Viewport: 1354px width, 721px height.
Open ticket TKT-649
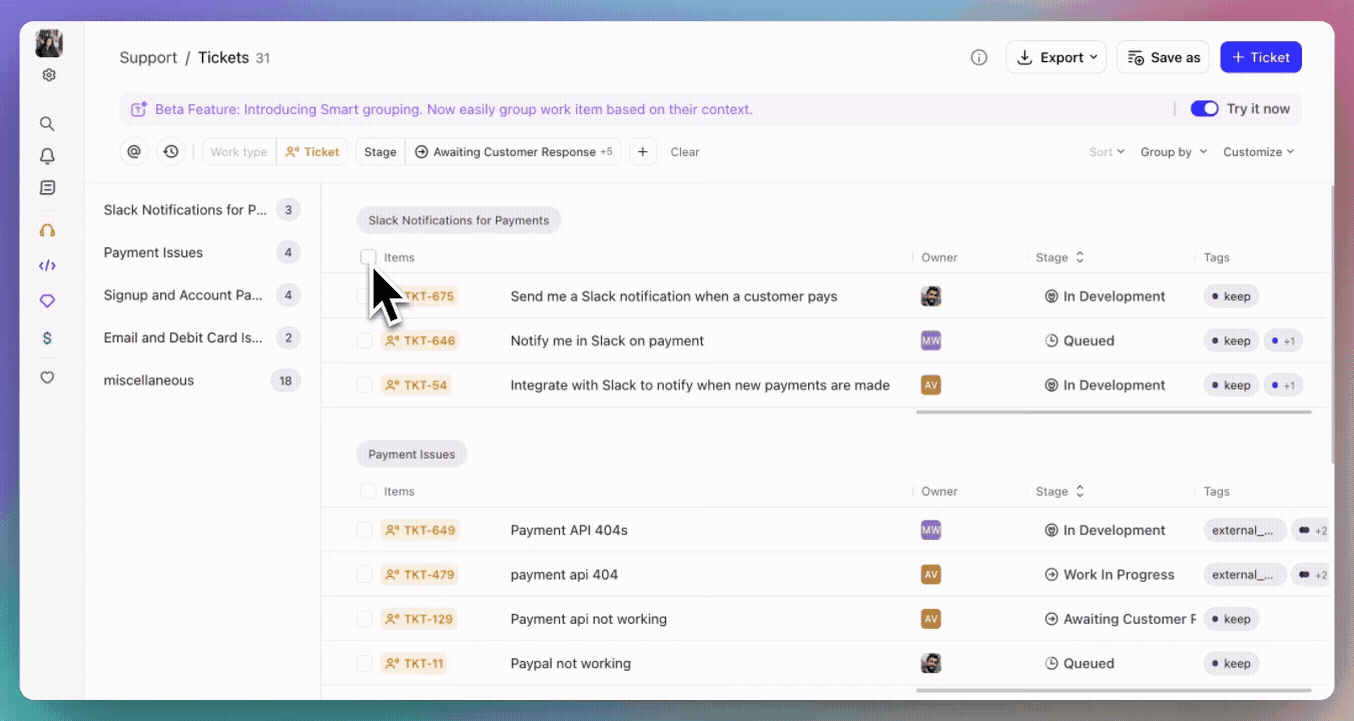420,530
